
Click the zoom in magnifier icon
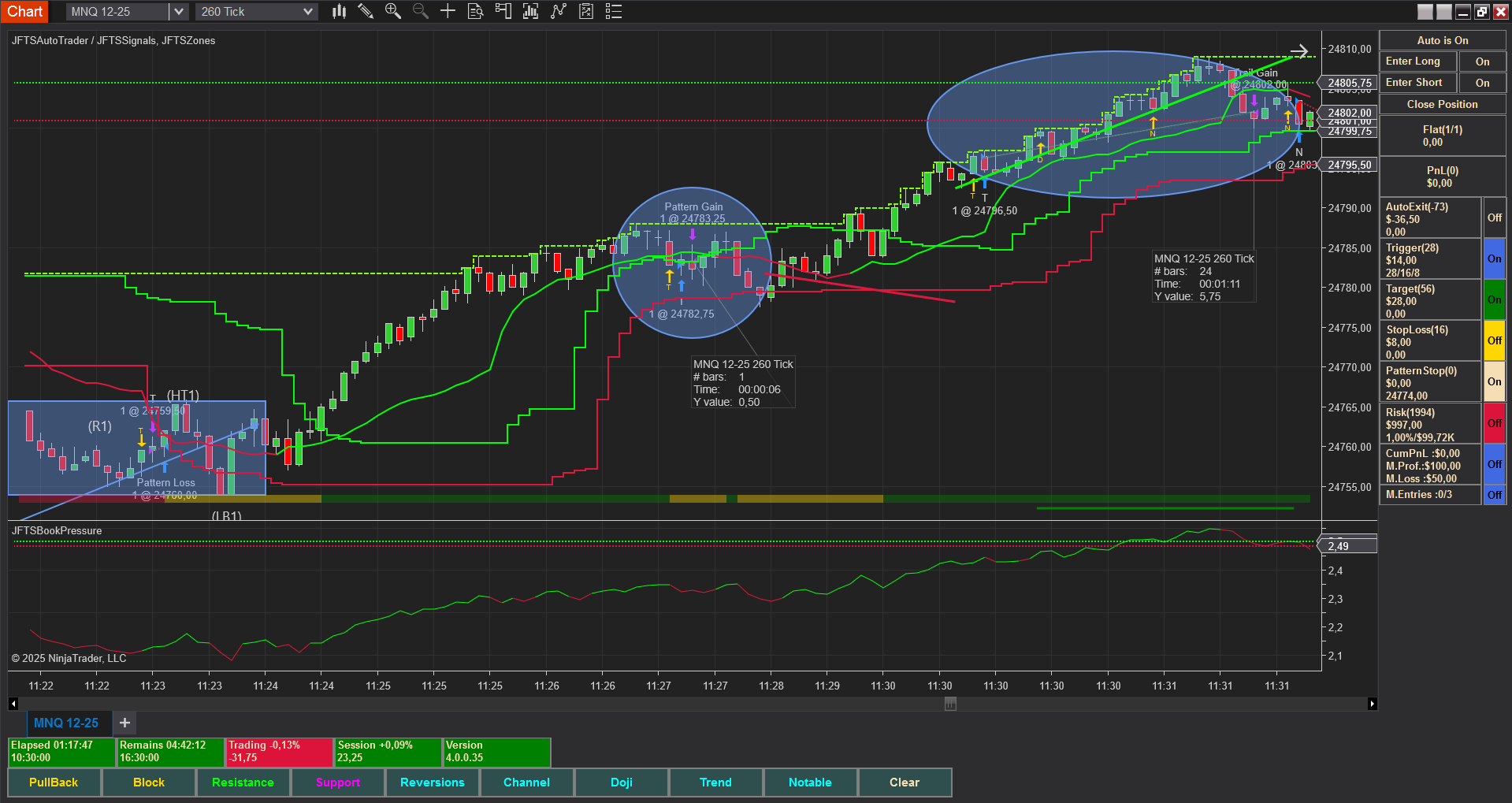tap(392, 11)
